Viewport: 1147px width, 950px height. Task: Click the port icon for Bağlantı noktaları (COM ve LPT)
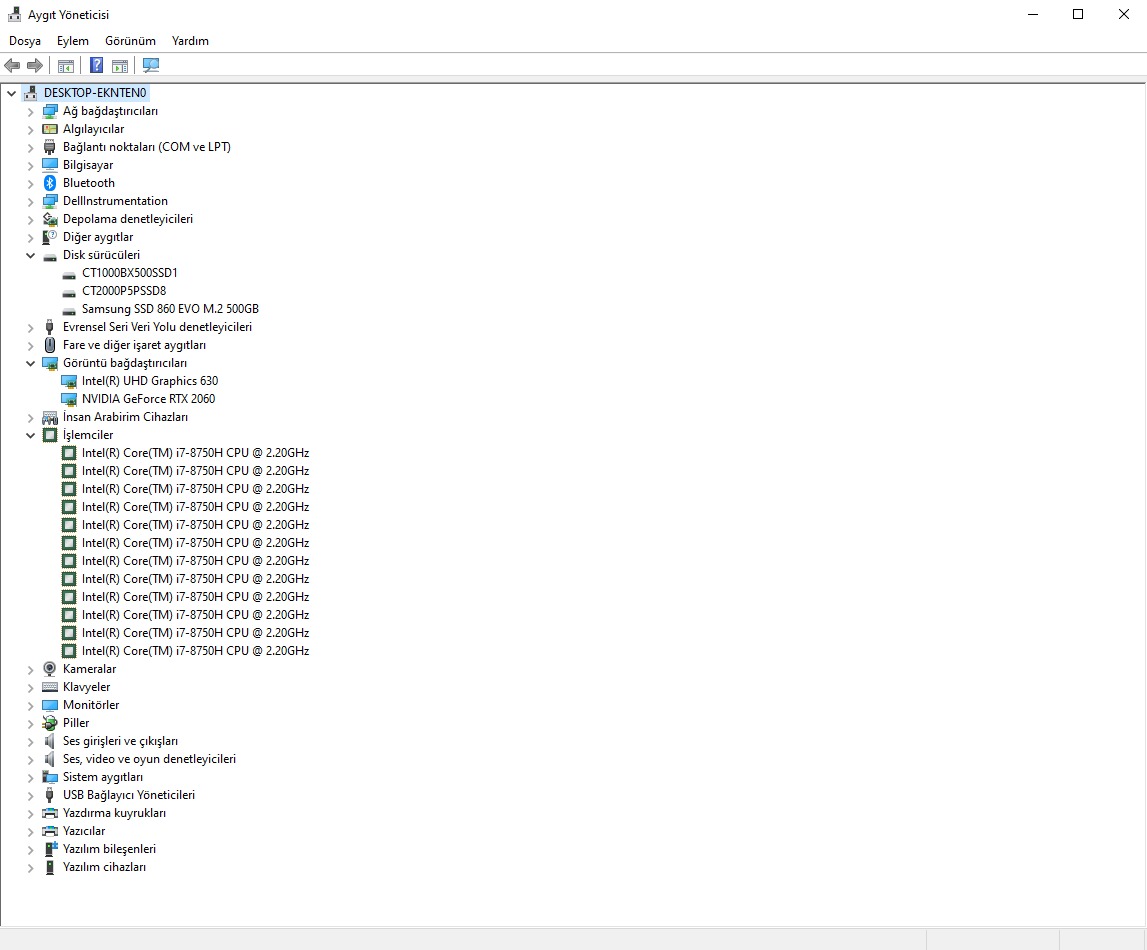pyautogui.click(x=50, y=147)
